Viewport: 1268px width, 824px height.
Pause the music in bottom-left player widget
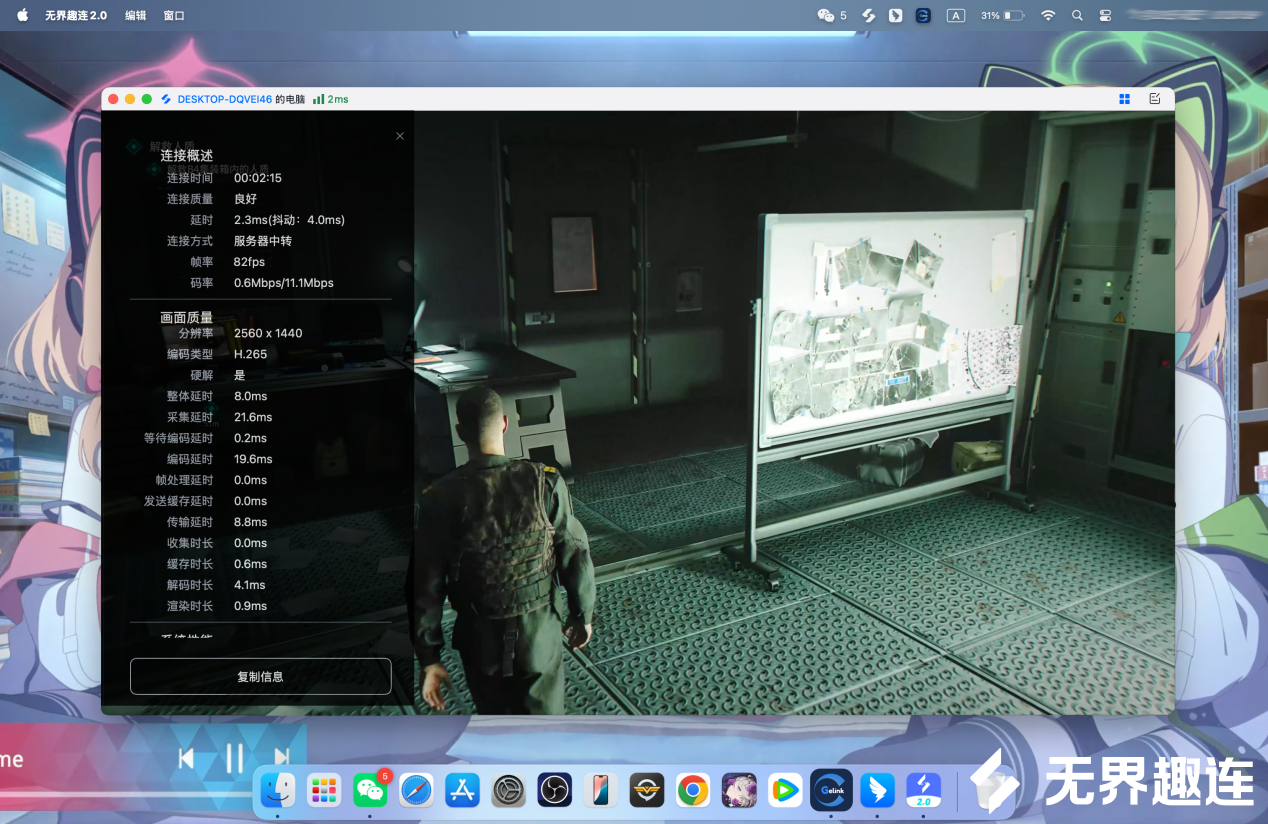pos(234,758)
